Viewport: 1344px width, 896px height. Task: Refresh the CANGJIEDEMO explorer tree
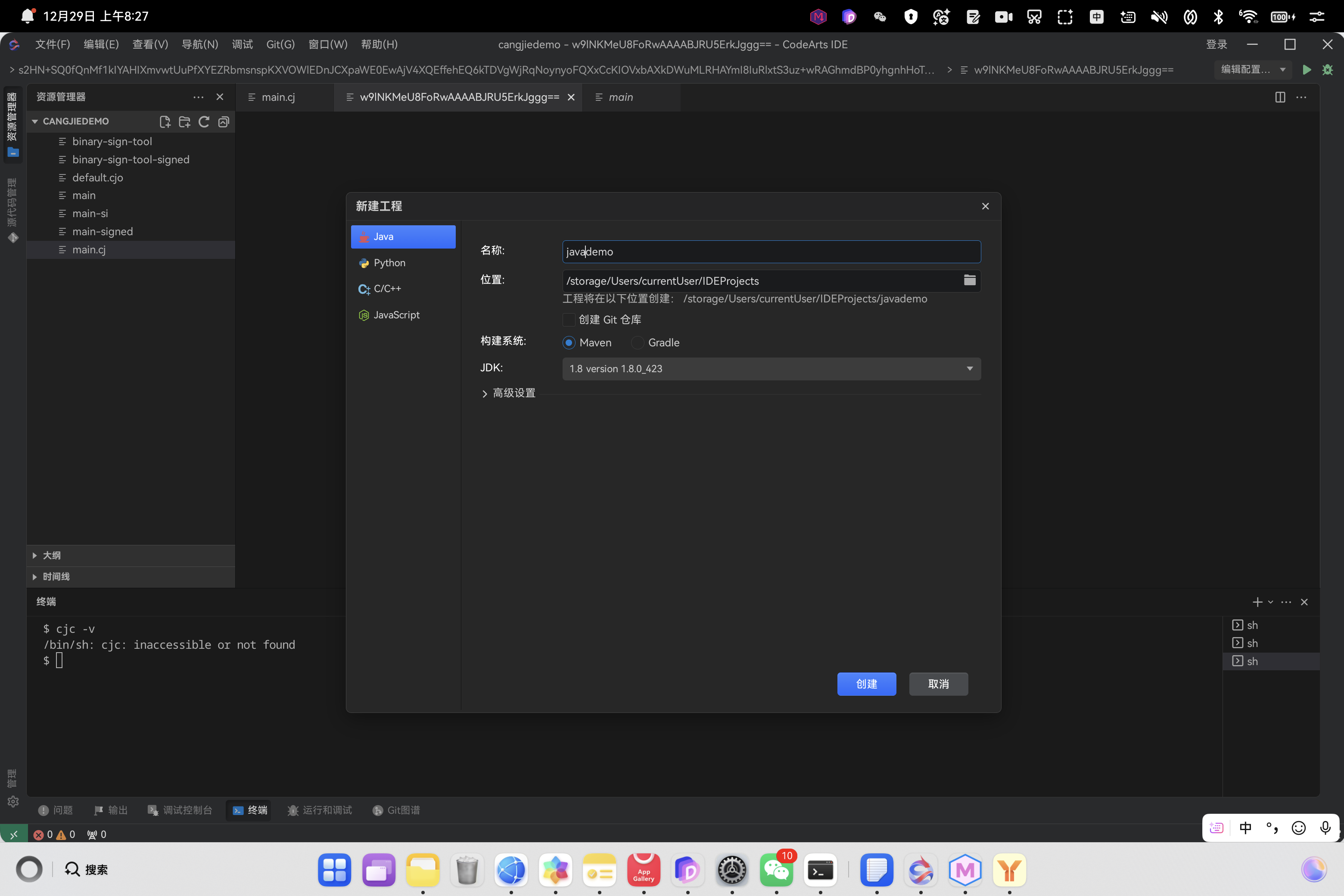[204, 122]
